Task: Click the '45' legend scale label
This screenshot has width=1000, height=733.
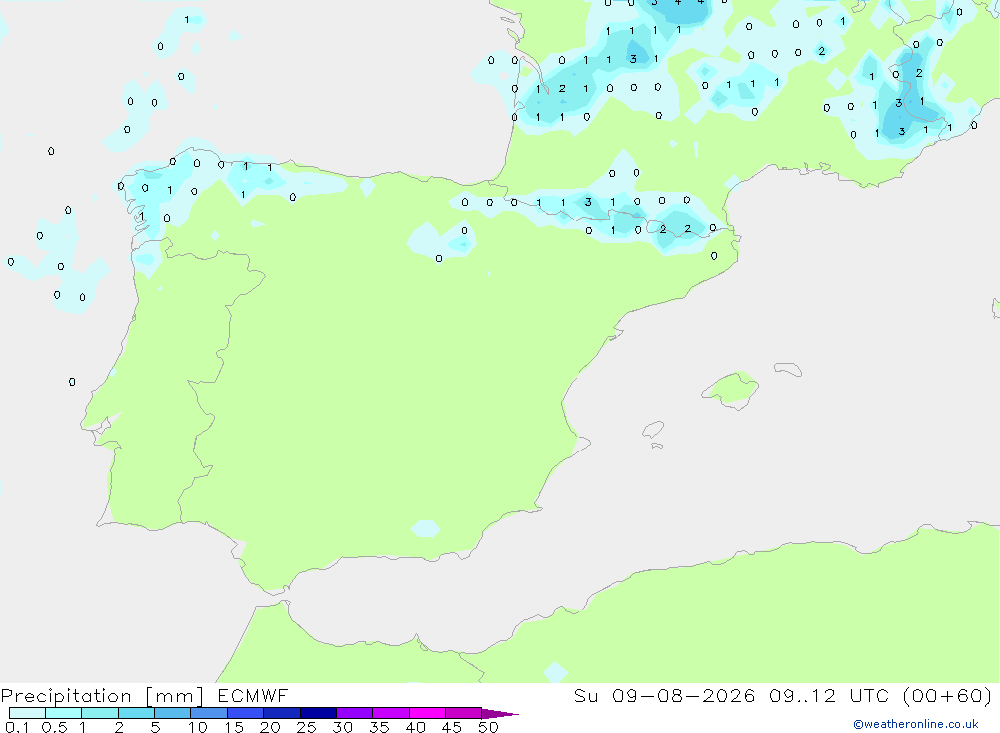Action: click(452, 727)
